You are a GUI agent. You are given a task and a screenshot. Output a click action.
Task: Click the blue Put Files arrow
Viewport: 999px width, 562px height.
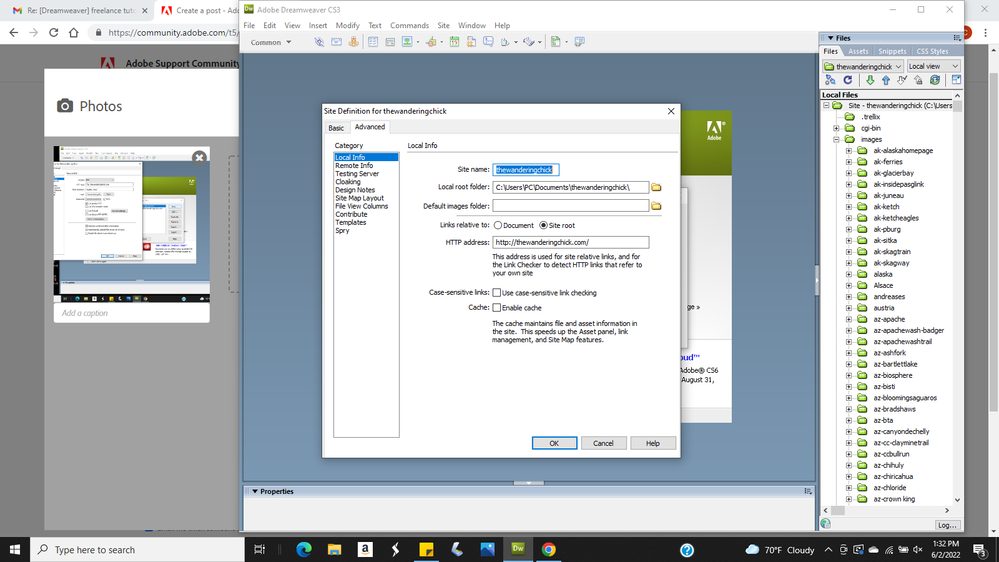(x=886, y=80)
